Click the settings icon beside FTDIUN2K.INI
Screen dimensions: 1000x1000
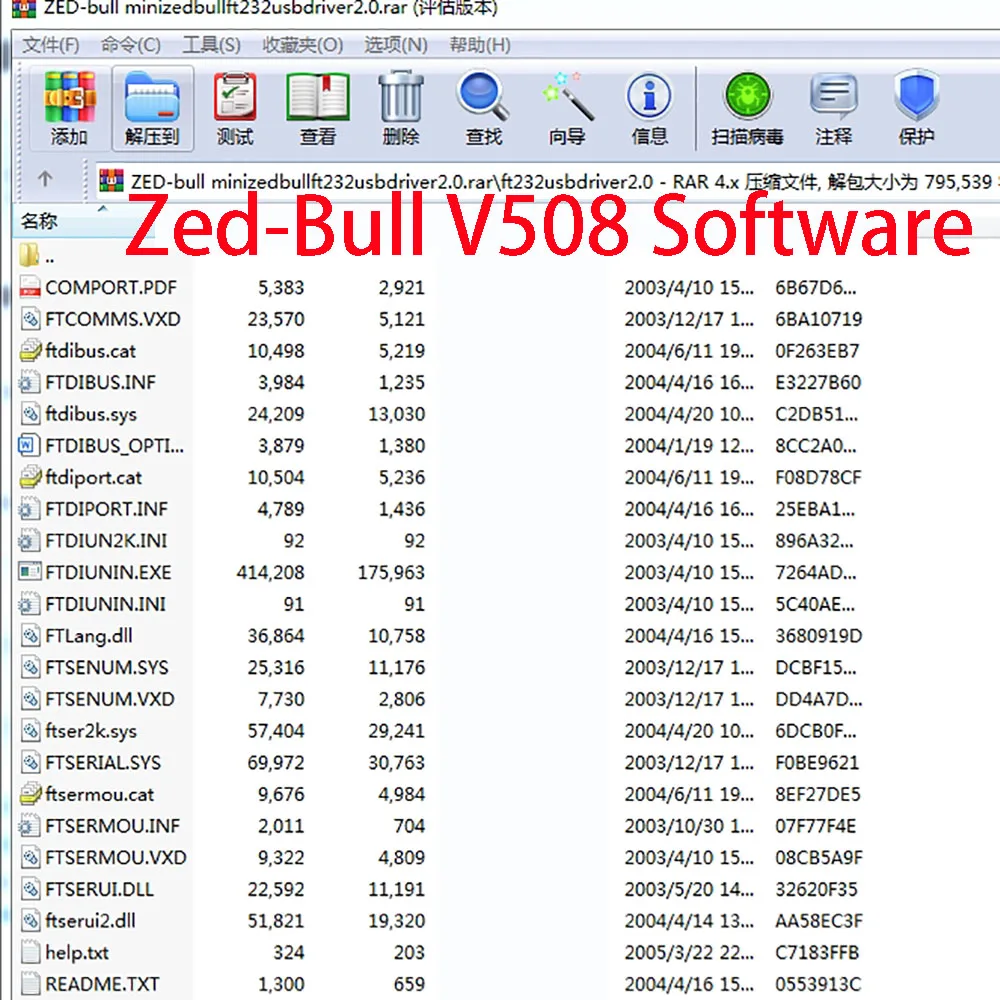tap(29, 540)
